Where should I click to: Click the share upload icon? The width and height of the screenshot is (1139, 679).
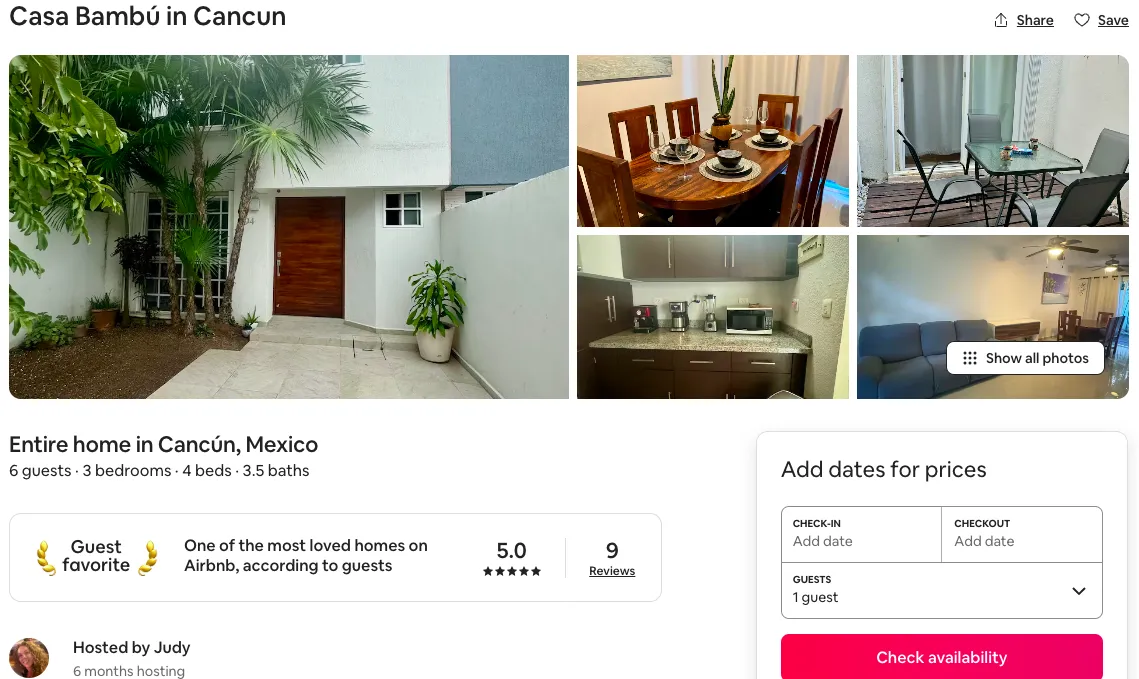(1000, 20)
